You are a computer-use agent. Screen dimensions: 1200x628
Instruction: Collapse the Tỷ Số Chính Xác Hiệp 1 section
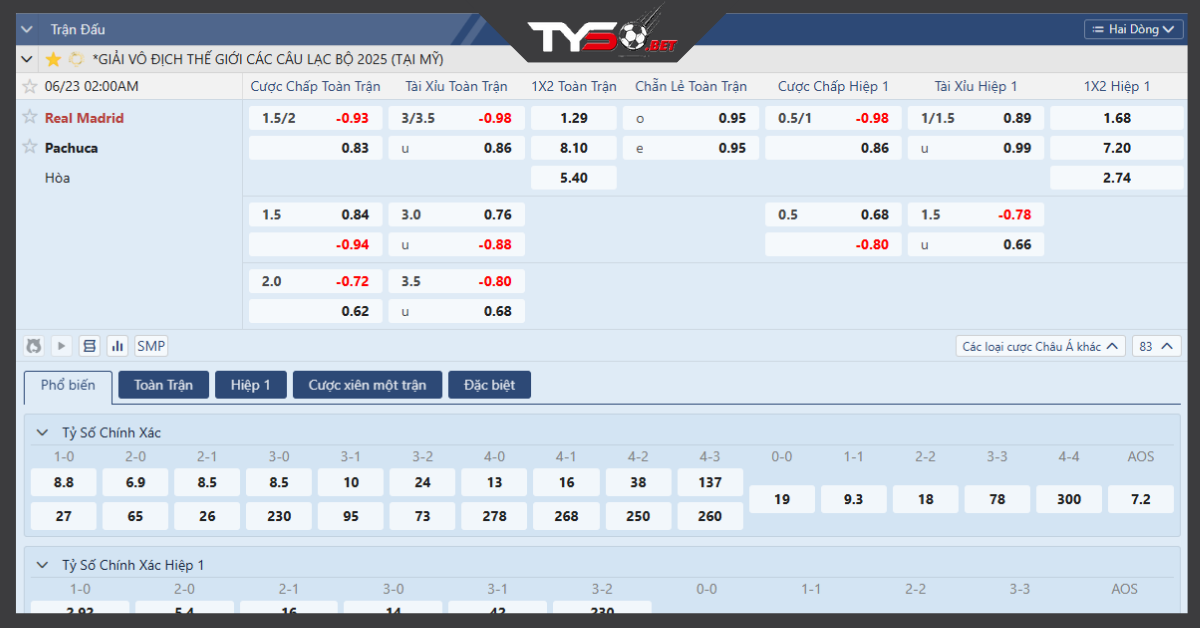pyautogui.click(x=42, y=565)
